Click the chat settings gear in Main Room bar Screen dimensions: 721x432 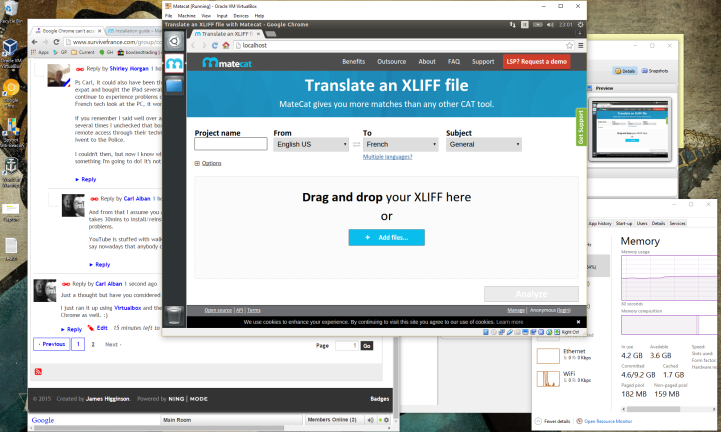click(x=386, y=420)
